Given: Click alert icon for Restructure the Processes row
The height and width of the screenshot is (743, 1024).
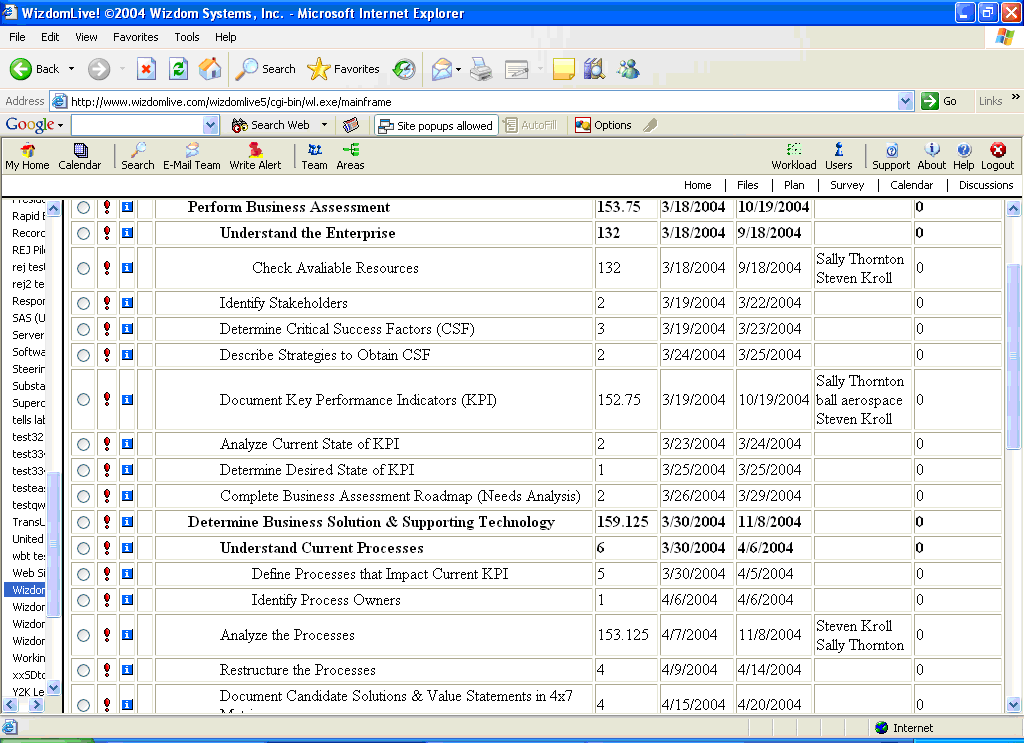Looking at the screenshot, I should (106, 670).
